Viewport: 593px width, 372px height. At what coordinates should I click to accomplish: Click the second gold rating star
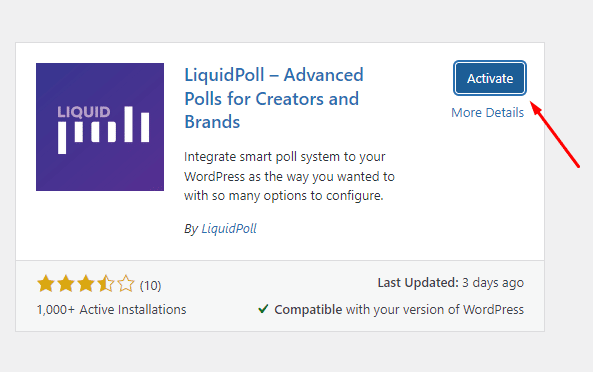pyautogui.click(x=66, y=284)
